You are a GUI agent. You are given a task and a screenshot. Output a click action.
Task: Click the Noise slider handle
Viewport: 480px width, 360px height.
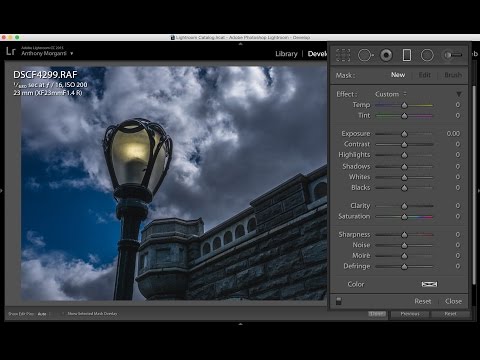(x=404, y=246)
